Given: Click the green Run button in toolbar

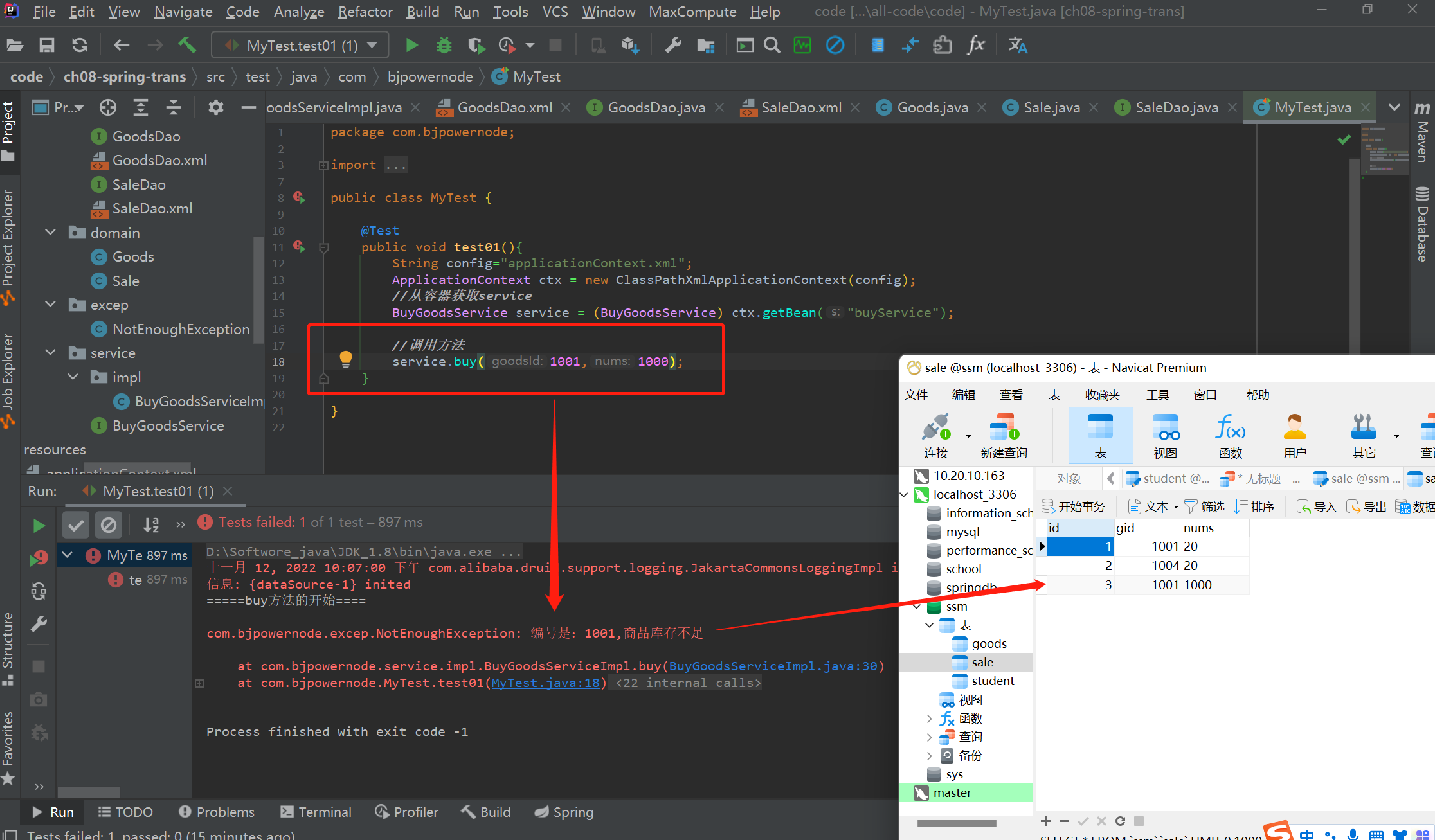Looking at the screenshot, I should (x=411, y=45).
